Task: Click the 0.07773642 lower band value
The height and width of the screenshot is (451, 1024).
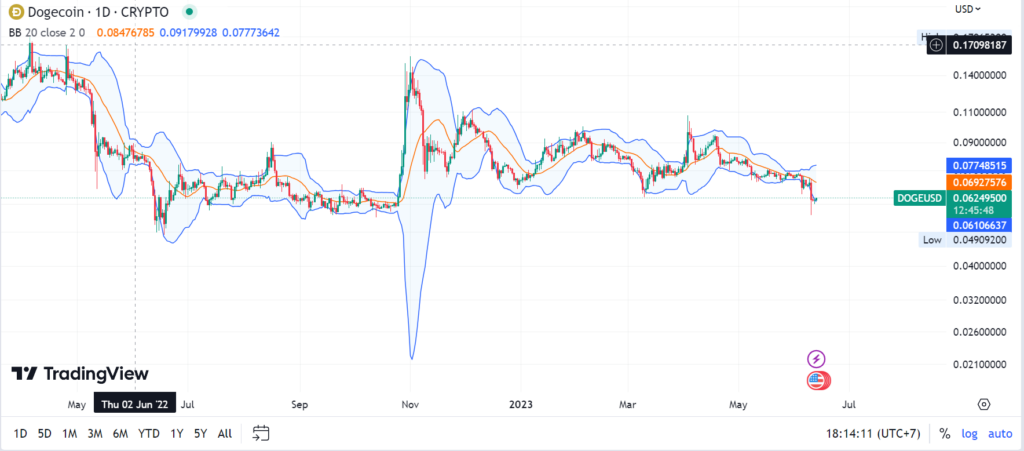Action: pos(251,31)
